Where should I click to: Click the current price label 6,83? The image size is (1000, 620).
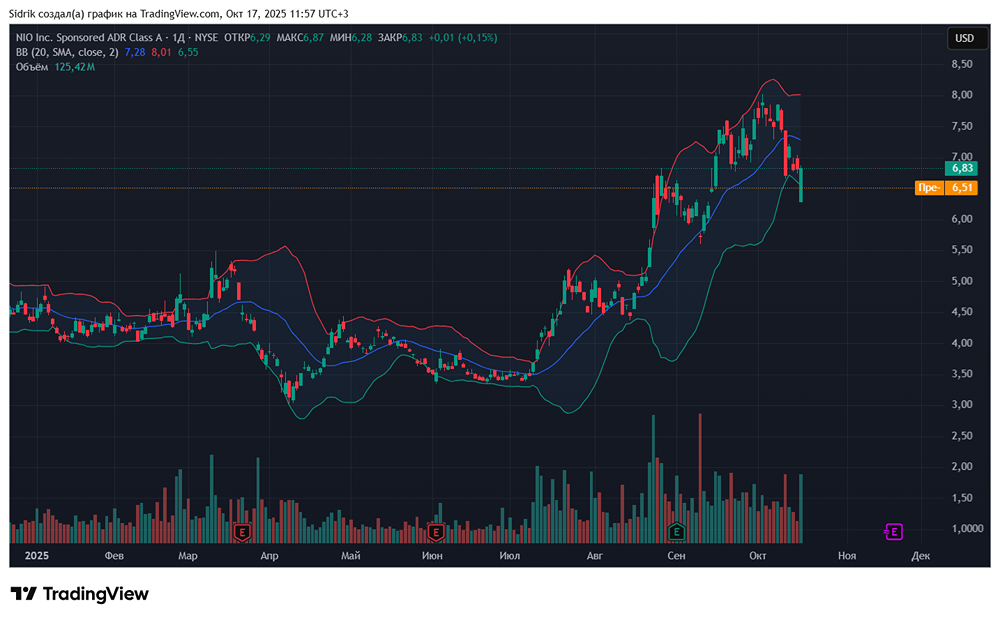pyautogui.click(x=962, y=168)
